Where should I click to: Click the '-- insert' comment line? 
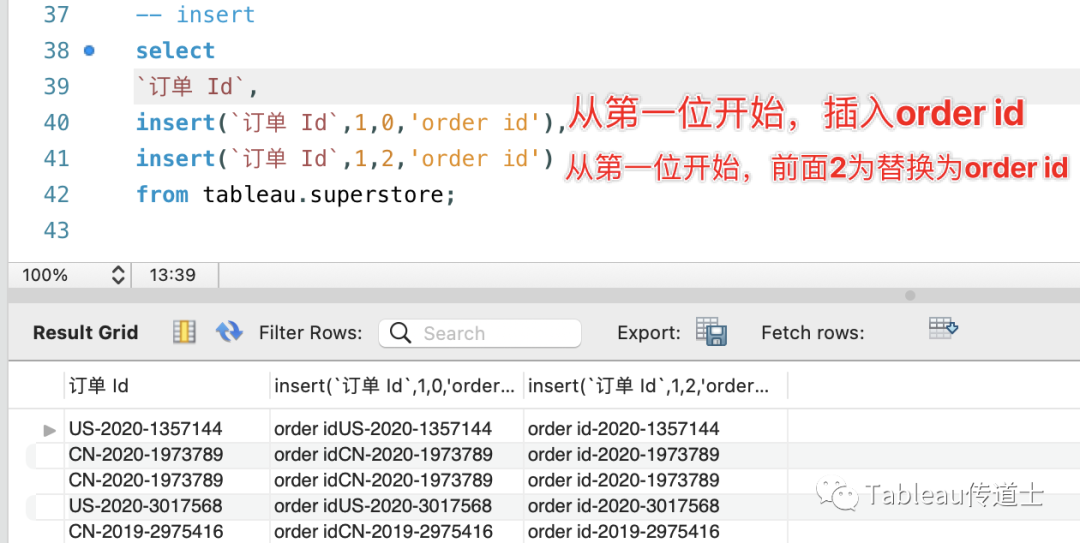(x=196, y=14)
